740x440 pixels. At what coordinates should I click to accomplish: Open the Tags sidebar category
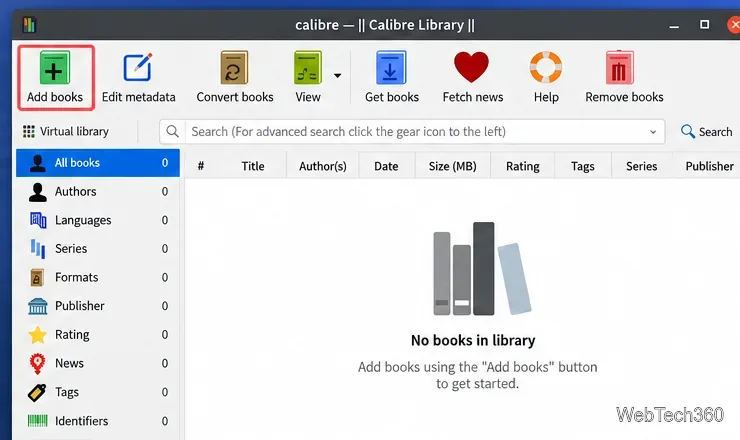click(98, 392)
